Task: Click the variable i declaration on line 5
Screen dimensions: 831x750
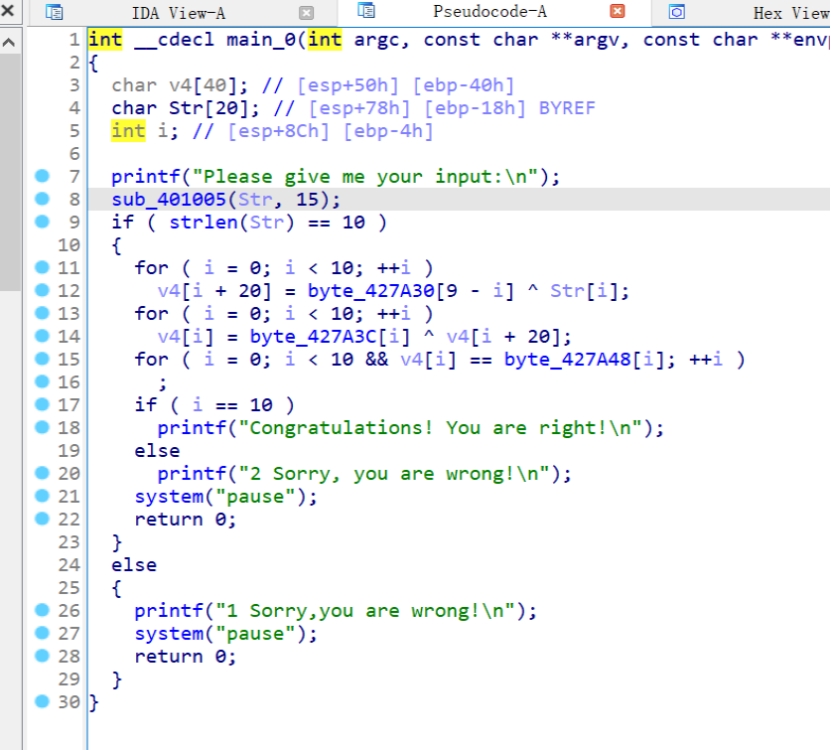Action: click(x=145, y=131)
